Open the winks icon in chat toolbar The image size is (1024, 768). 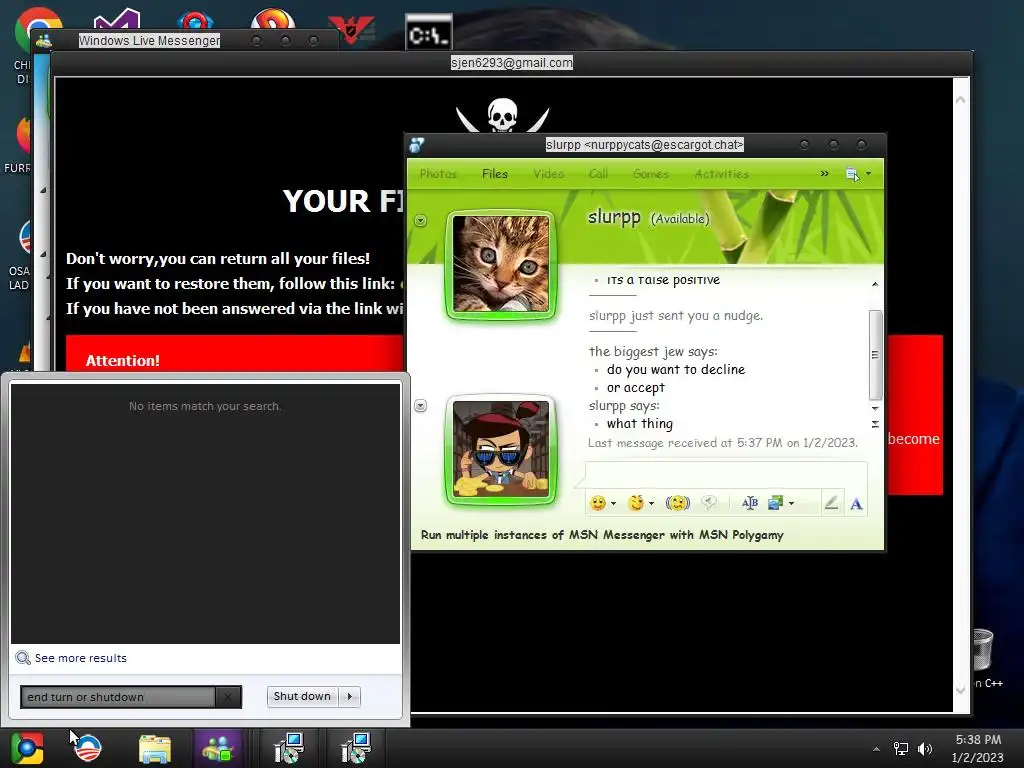coord(635,503)
